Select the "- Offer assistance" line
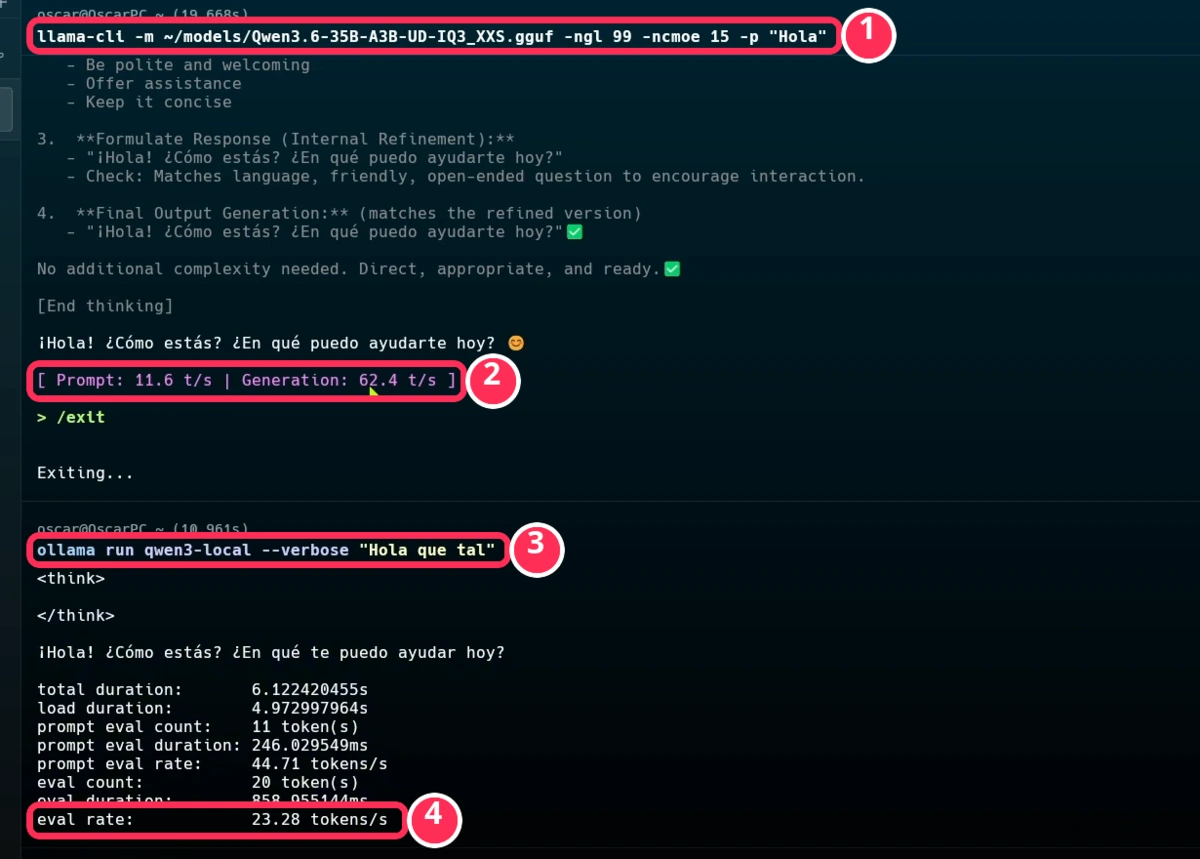This screenshot has width=1200, height=859. pyautogui.click(x=154, y=83)
